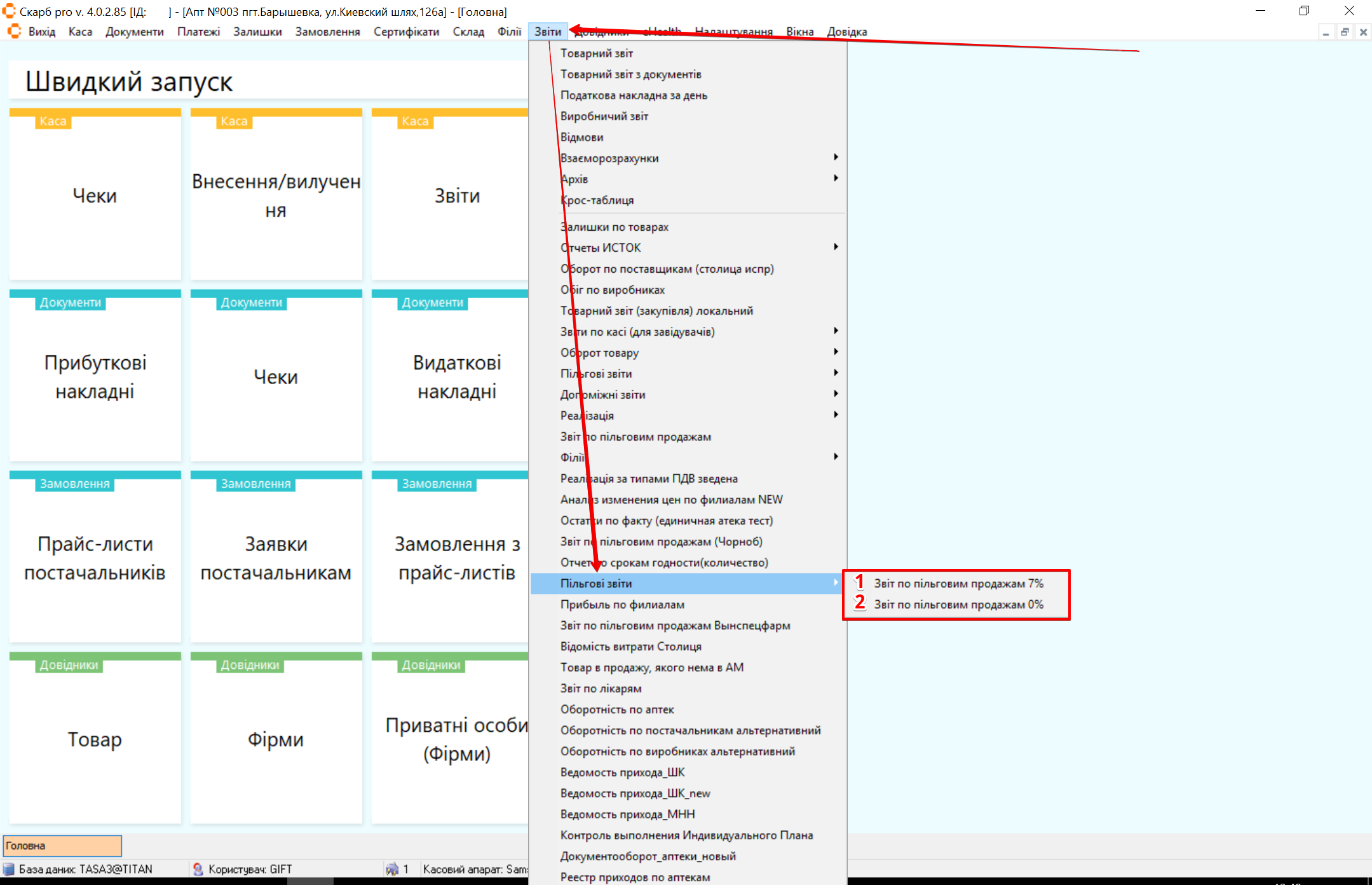Image resolution: width=1372 pixels, height=885 pixels.
Task: Minimize the inner MDI child window
Action: [x=1326, y=32]
